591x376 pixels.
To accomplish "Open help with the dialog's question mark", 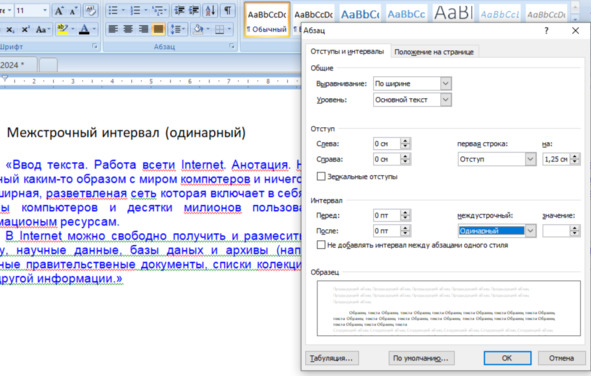I will point(546,31).
